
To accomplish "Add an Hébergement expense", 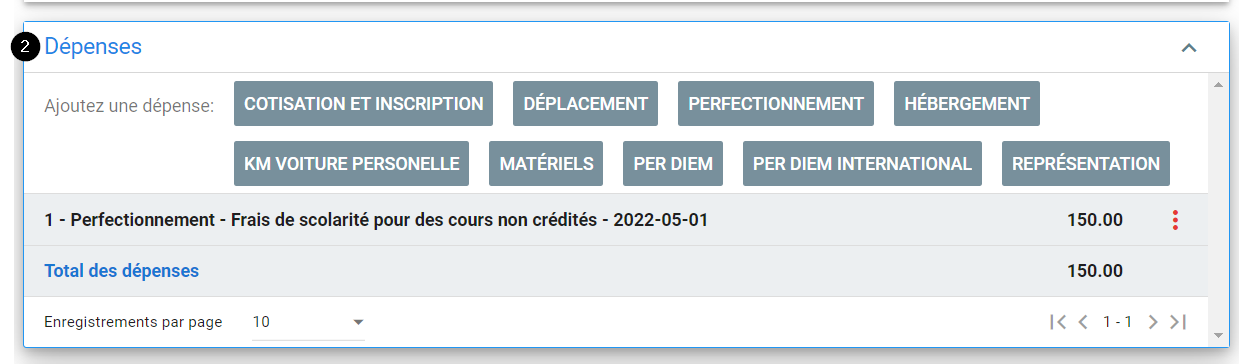I will 967,104.
